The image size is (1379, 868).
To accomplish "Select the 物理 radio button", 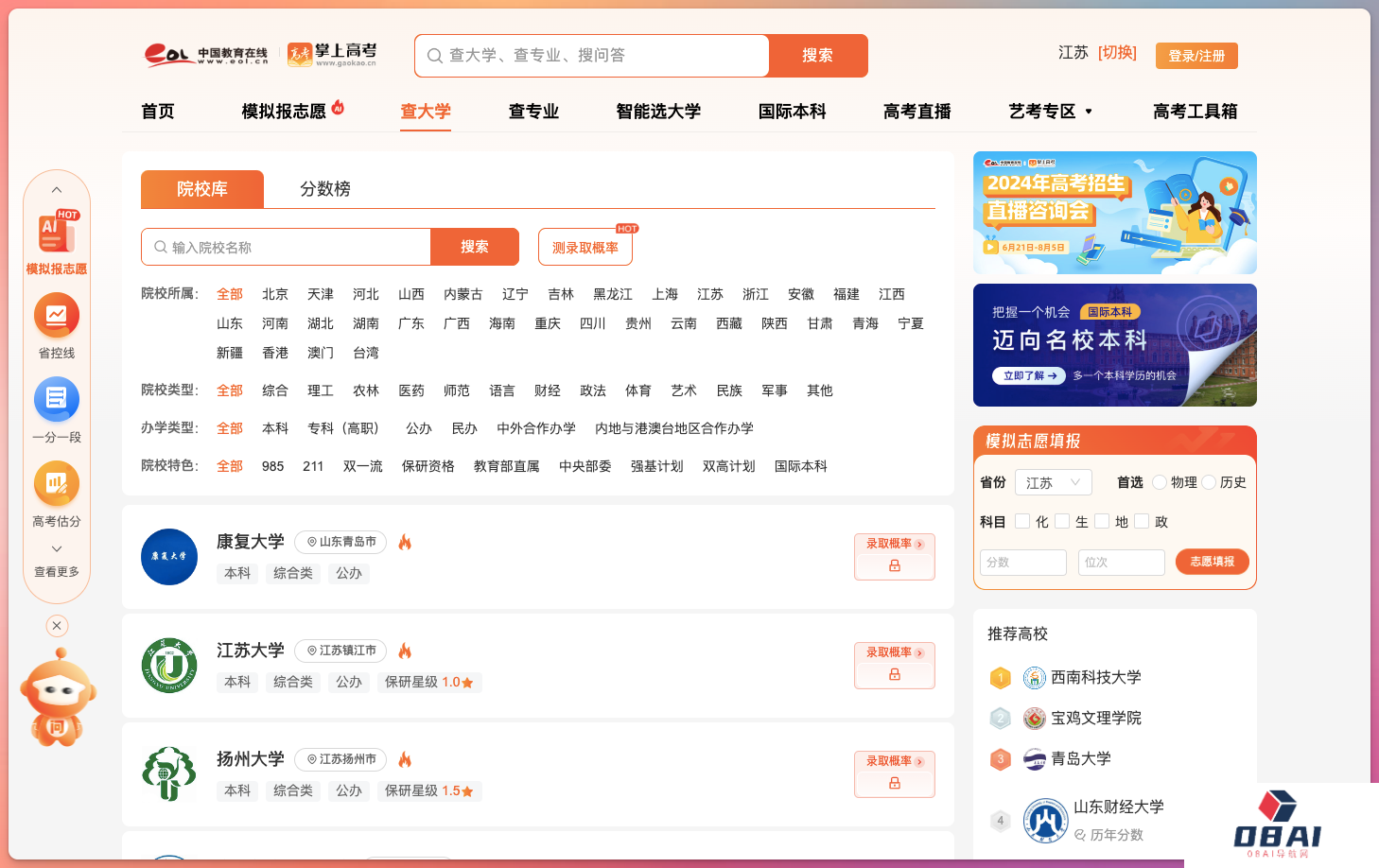I will 1160,482.
